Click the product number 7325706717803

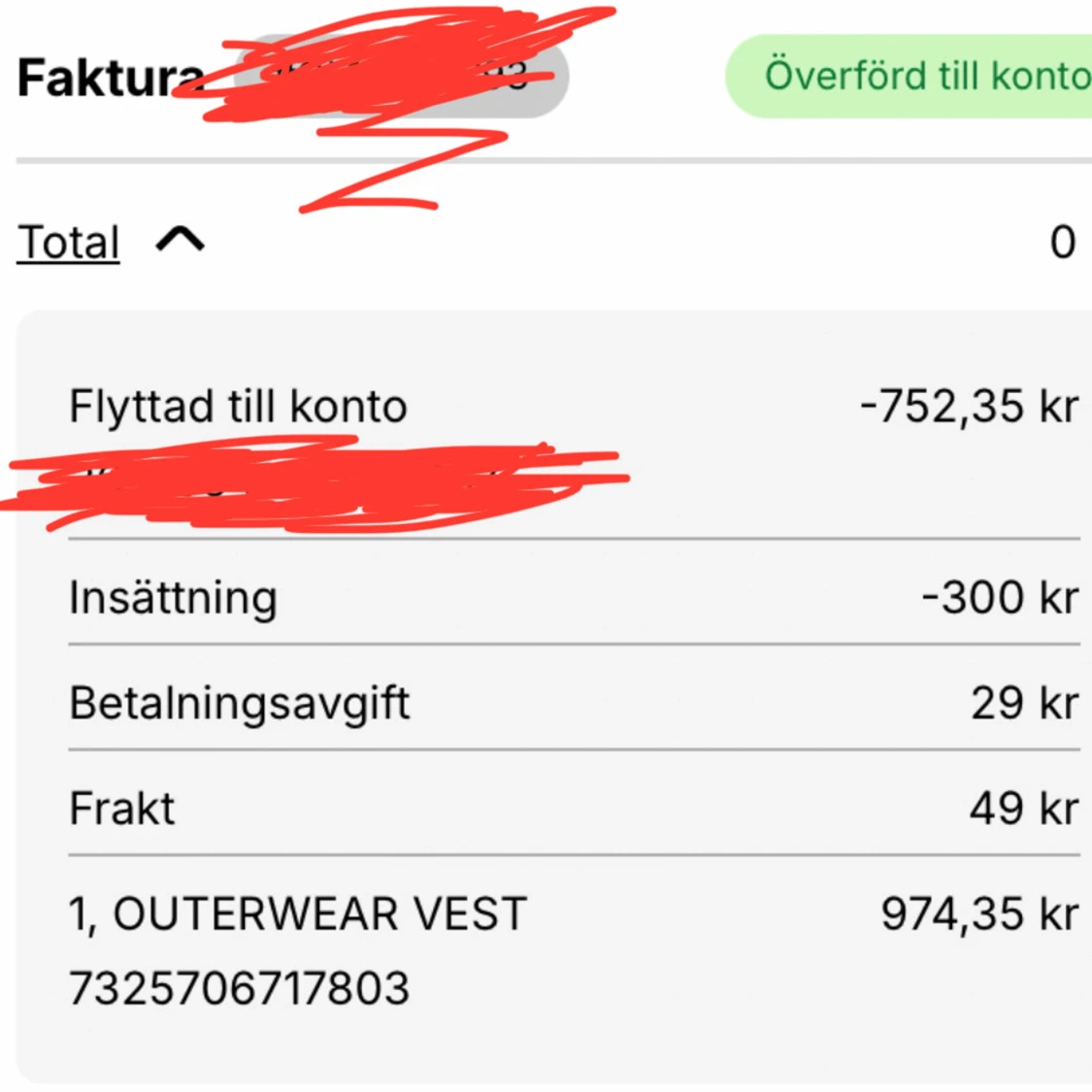[x=238, y=990]
